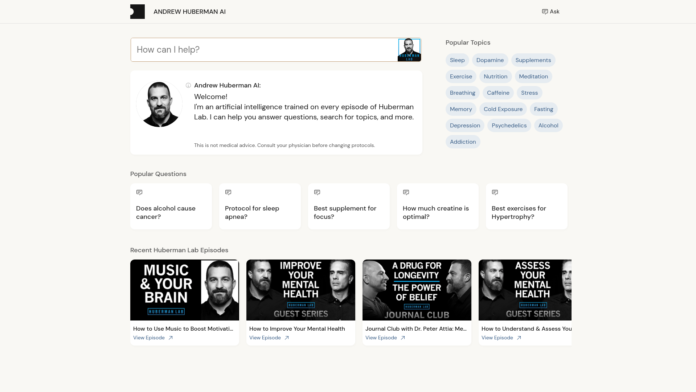This screenshot has width=696, height=392.
Task: Click chat icon on 'Best supplement for focus?' card
Action: coord(317,192)
